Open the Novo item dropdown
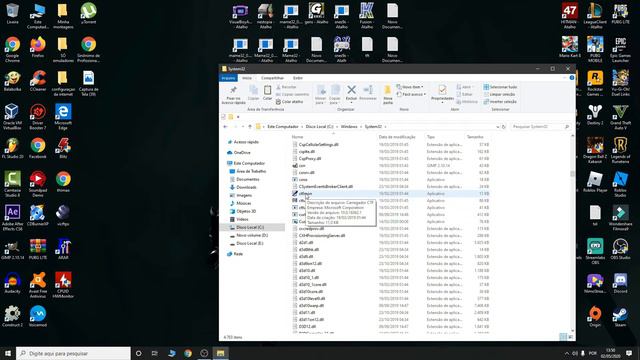The image size is (640, 360). tap(410, 87)
